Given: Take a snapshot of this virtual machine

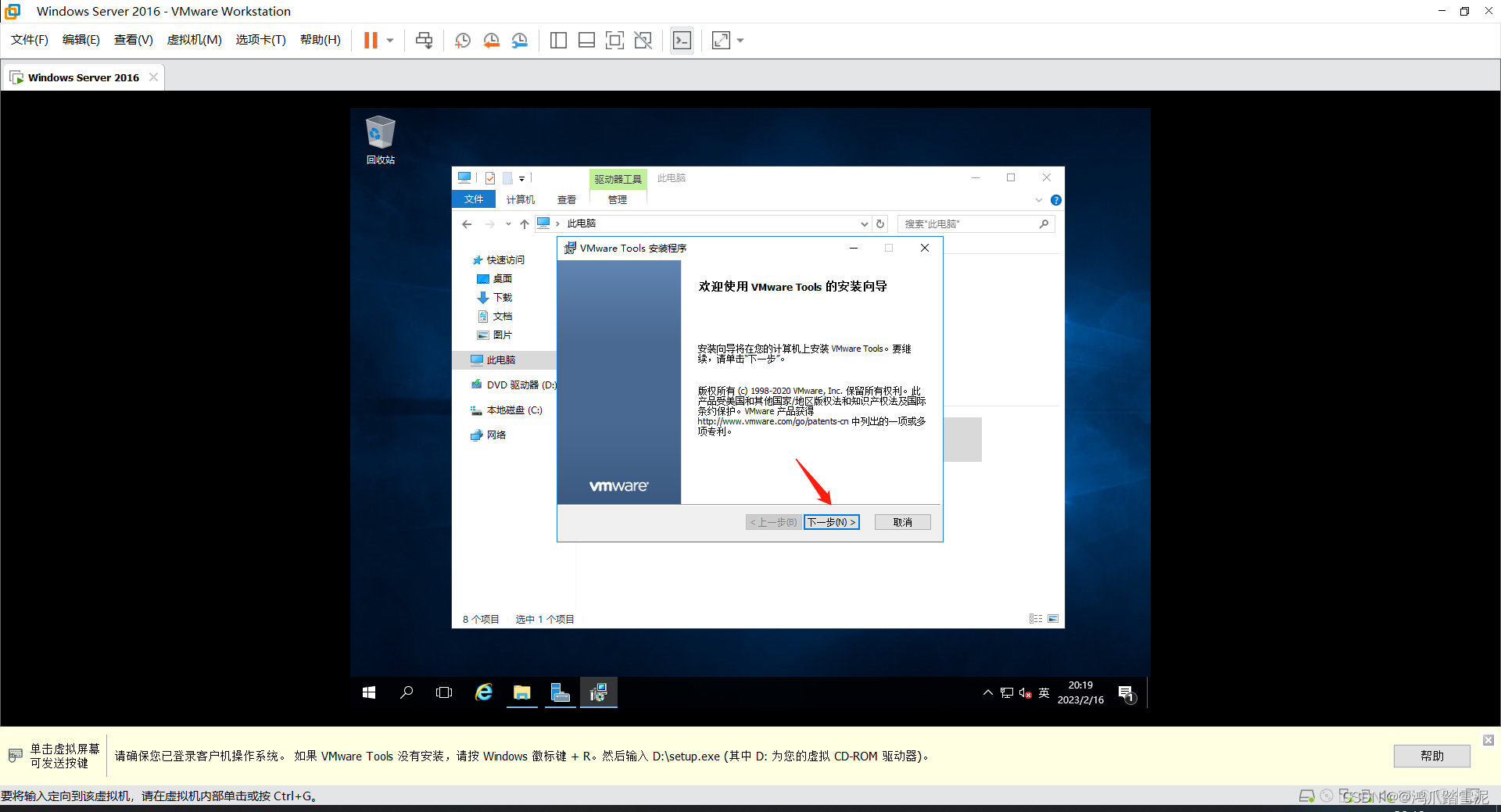Looking at the screenshot, I should click(462, 40).
